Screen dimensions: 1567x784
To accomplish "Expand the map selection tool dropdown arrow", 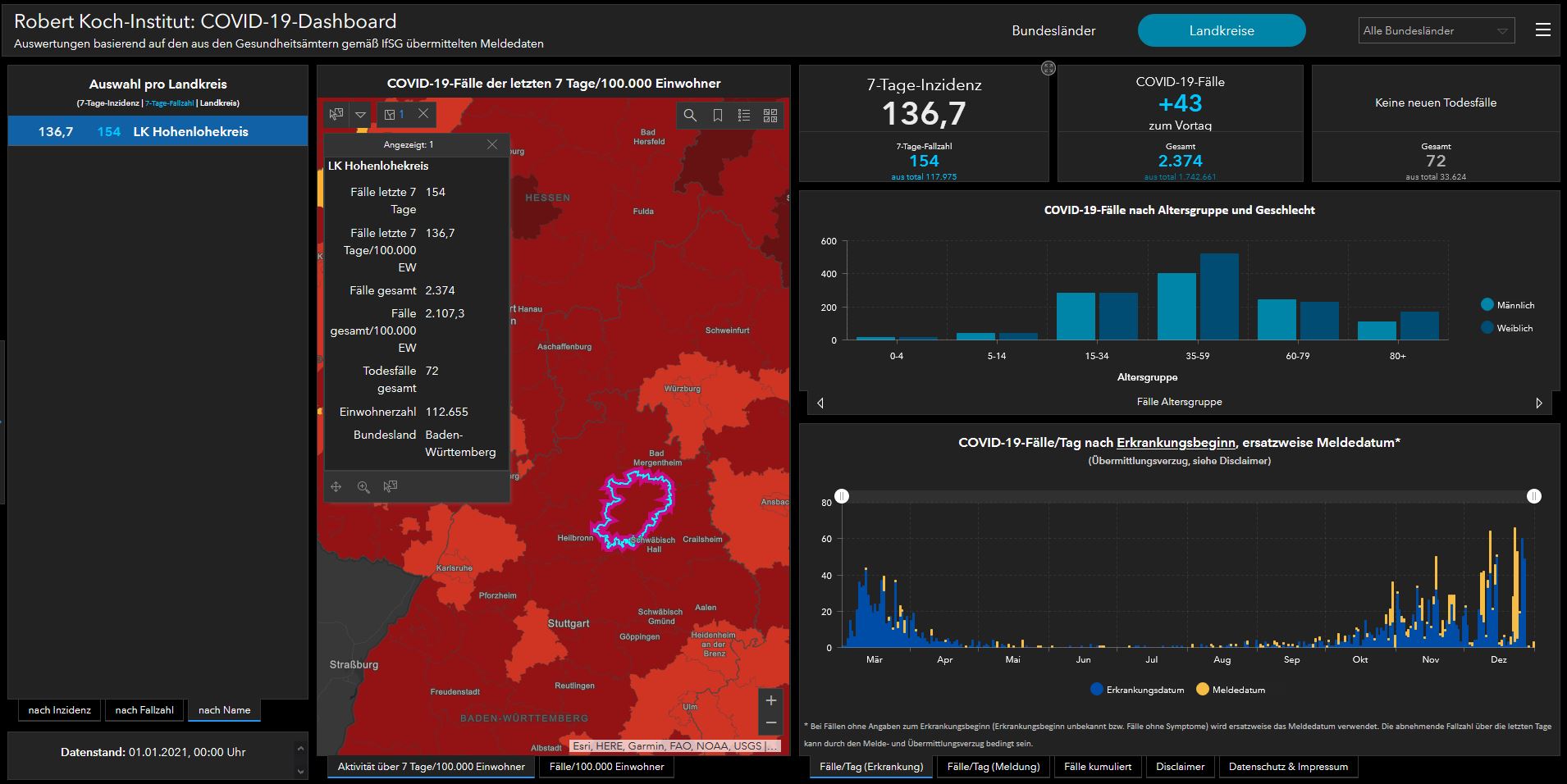I will [x=360, y=115].
